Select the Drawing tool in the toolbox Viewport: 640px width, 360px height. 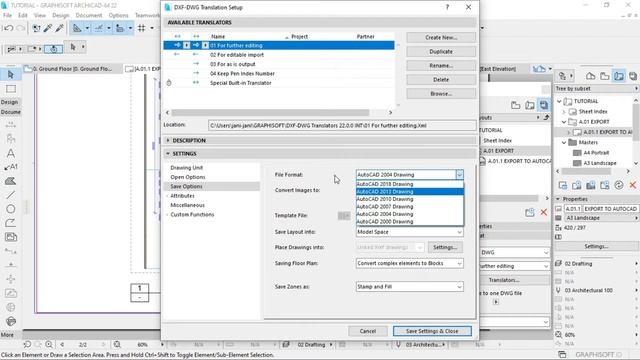coord(11,237)
